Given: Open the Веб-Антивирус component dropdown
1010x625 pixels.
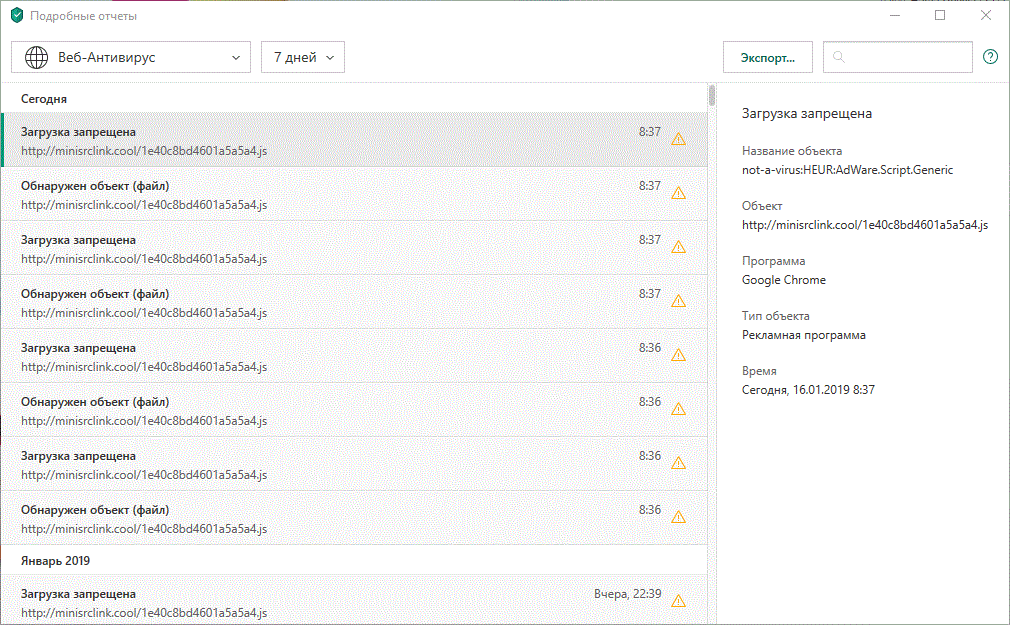Looking at the screenshot, I should pyautogui.click(x=131, y=57).
